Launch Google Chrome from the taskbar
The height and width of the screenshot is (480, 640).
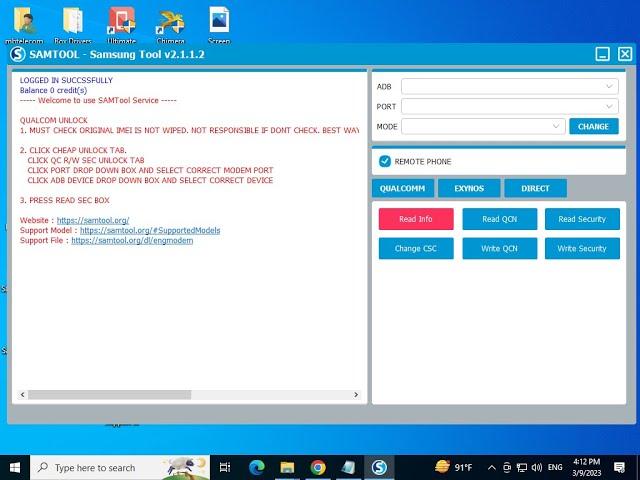pos(318,467)
